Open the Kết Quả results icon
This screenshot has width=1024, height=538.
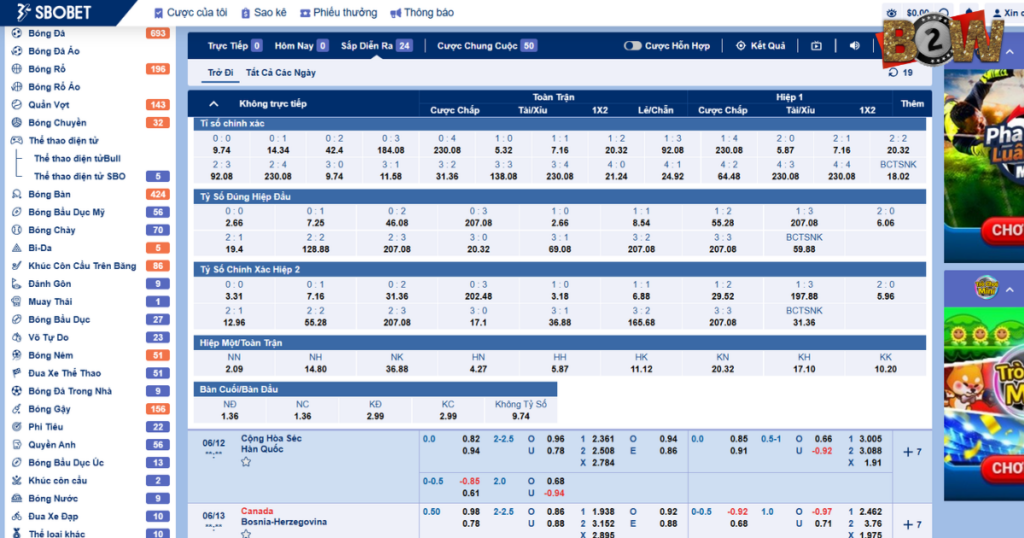741,46
